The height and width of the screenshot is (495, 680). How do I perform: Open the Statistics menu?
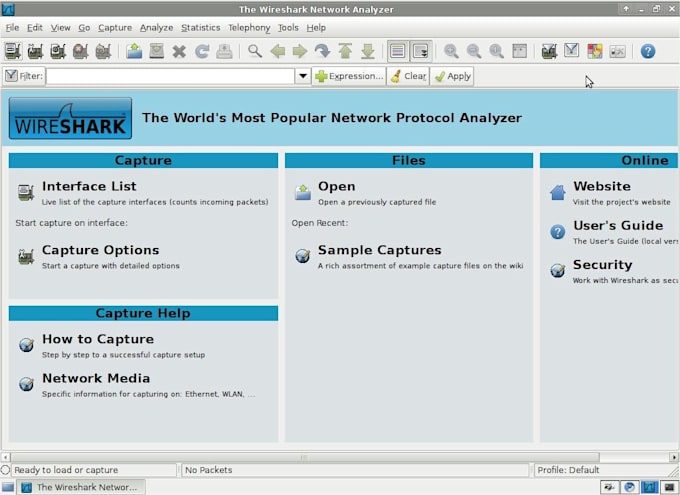[x=200, y=28]
